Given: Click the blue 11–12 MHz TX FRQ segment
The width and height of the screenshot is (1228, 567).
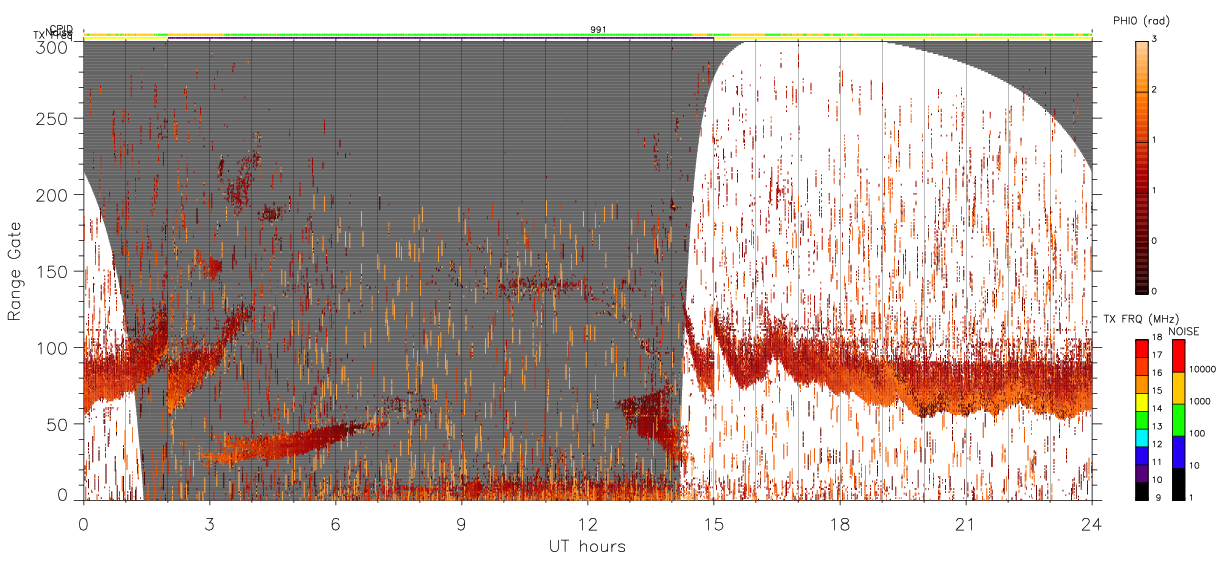Looking at the screenshot, I should coord(1141,456).
